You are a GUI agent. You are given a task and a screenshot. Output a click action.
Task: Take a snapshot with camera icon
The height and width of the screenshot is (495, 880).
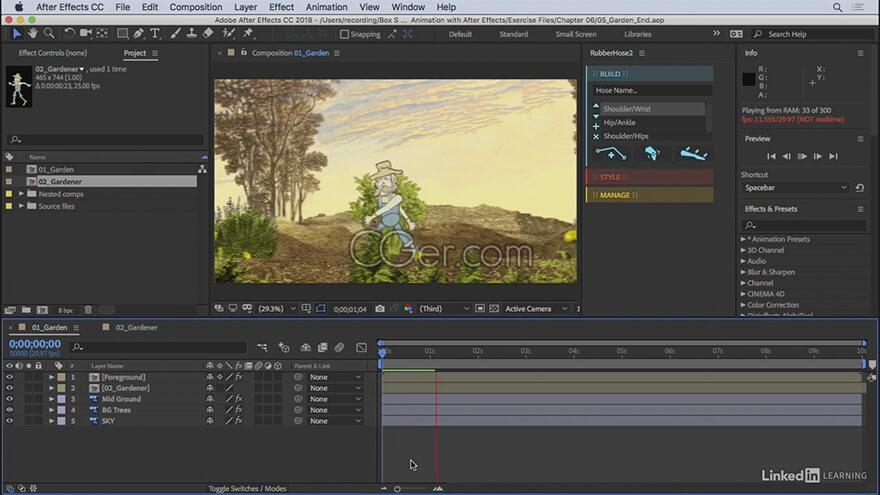point(380,309)
